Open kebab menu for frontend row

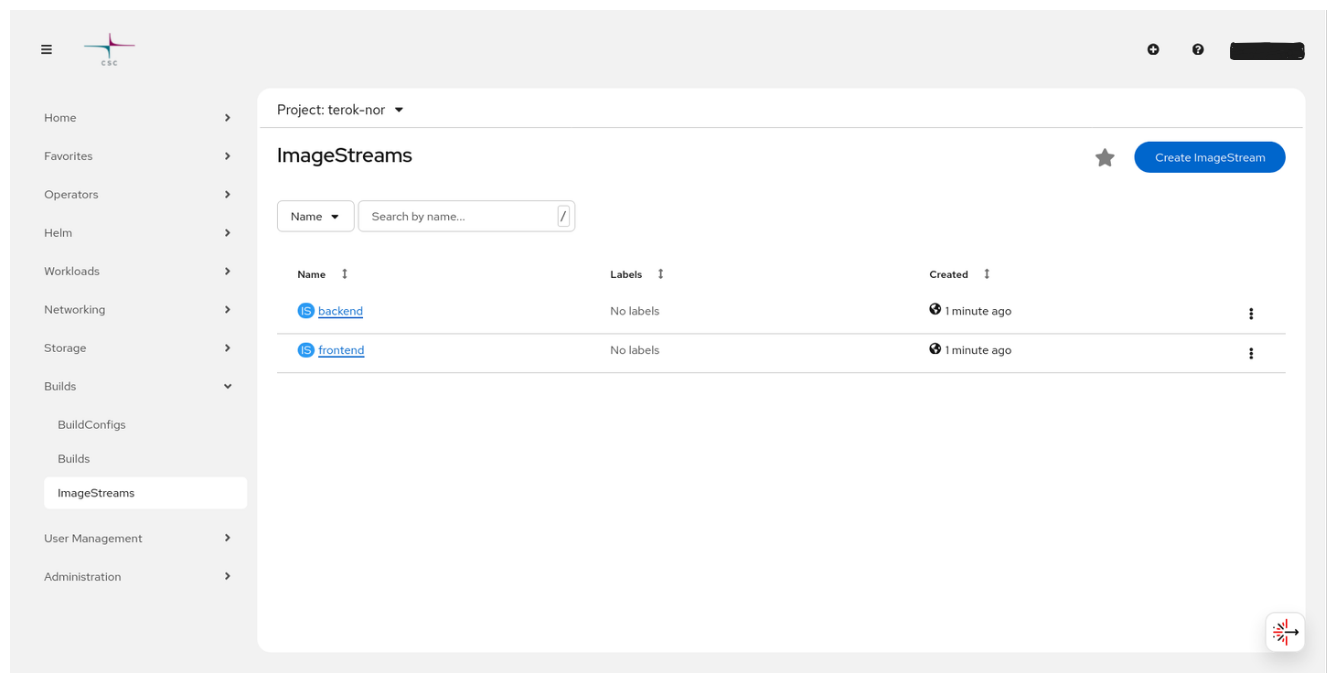[1250, 353]
